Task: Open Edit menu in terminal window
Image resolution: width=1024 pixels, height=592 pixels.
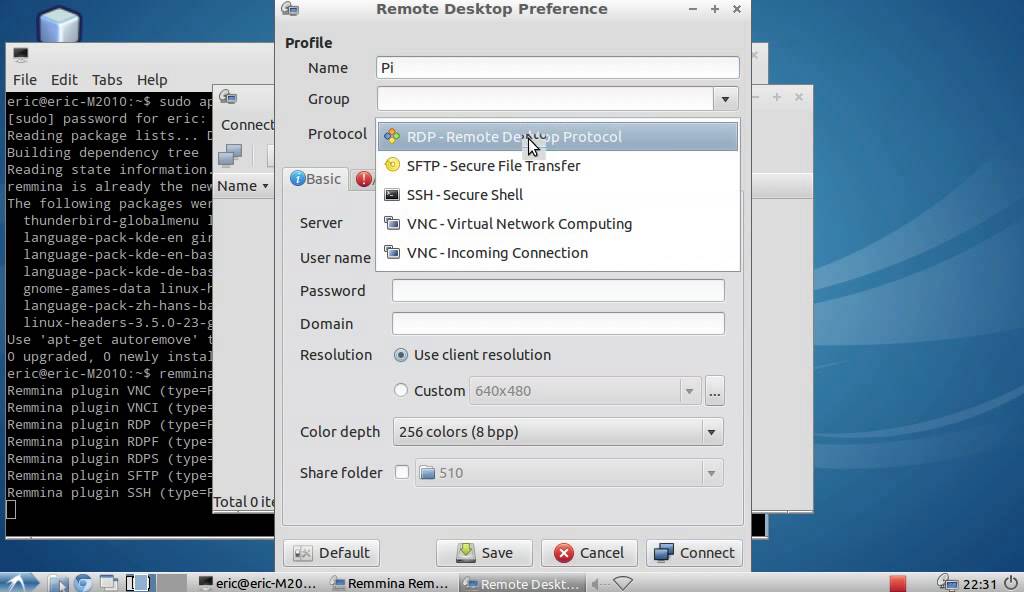Action: tap(64, 80)
